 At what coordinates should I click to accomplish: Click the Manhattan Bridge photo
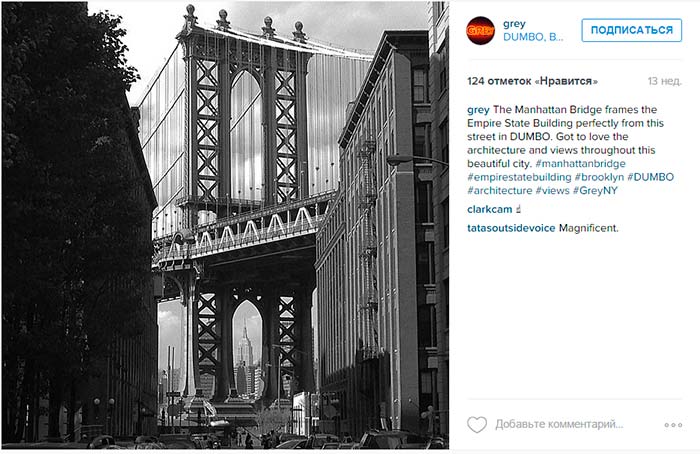click(x=225, y=225)
